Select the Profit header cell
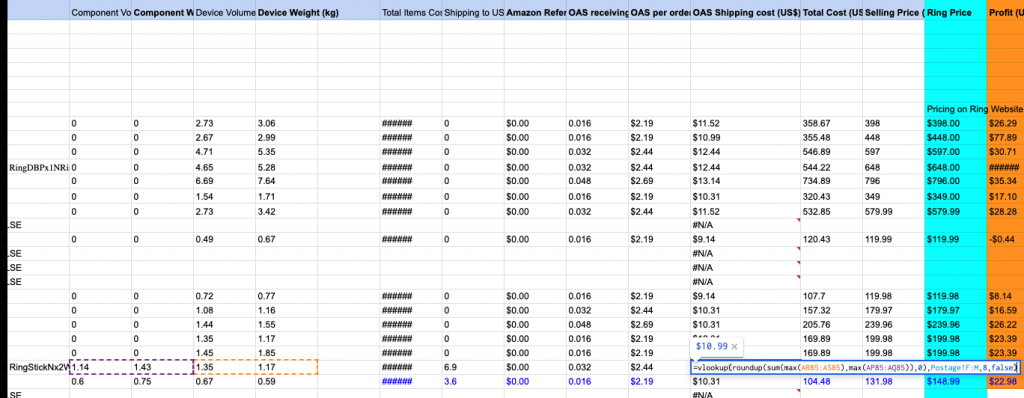Screen dimensions: 1024x398 (x=1005, y=12)
